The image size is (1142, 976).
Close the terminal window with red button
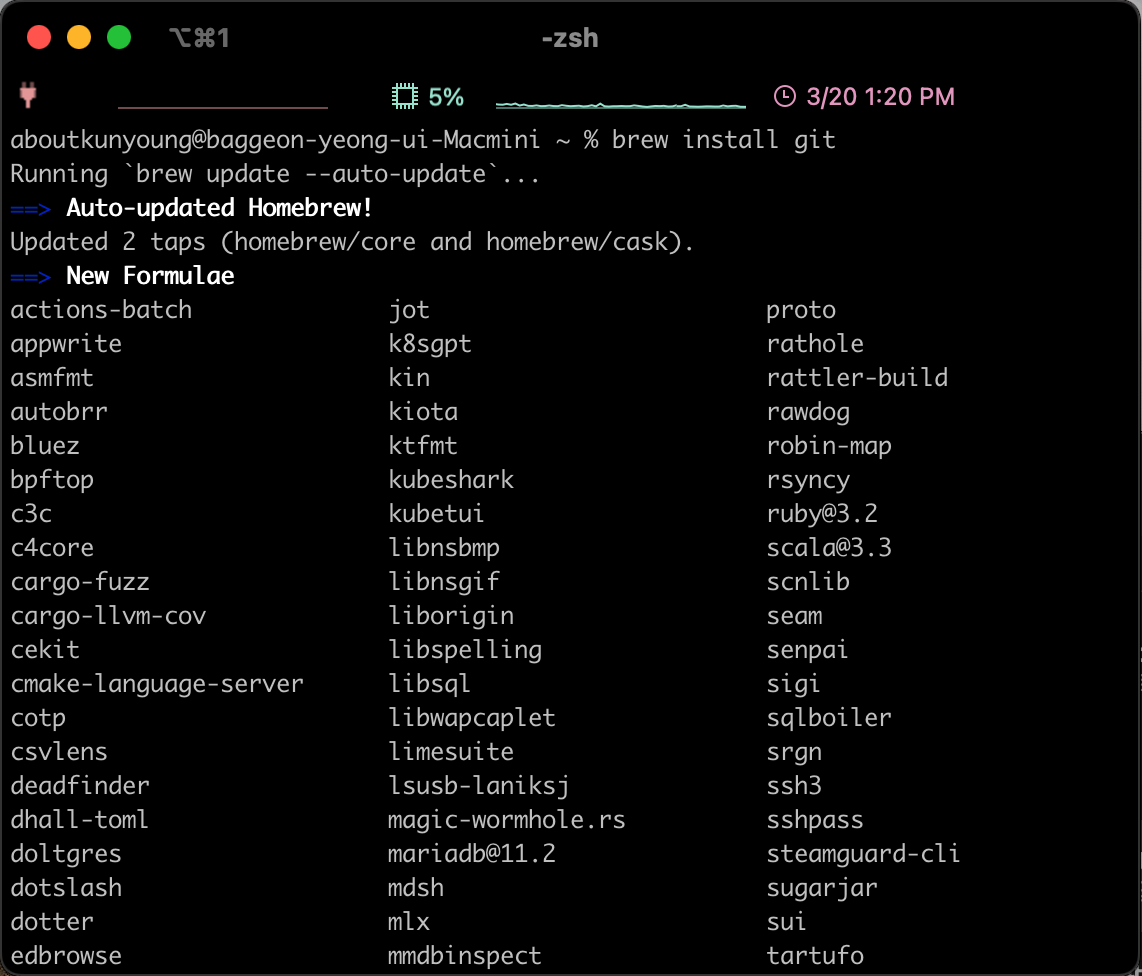click(x=39, y=37)
